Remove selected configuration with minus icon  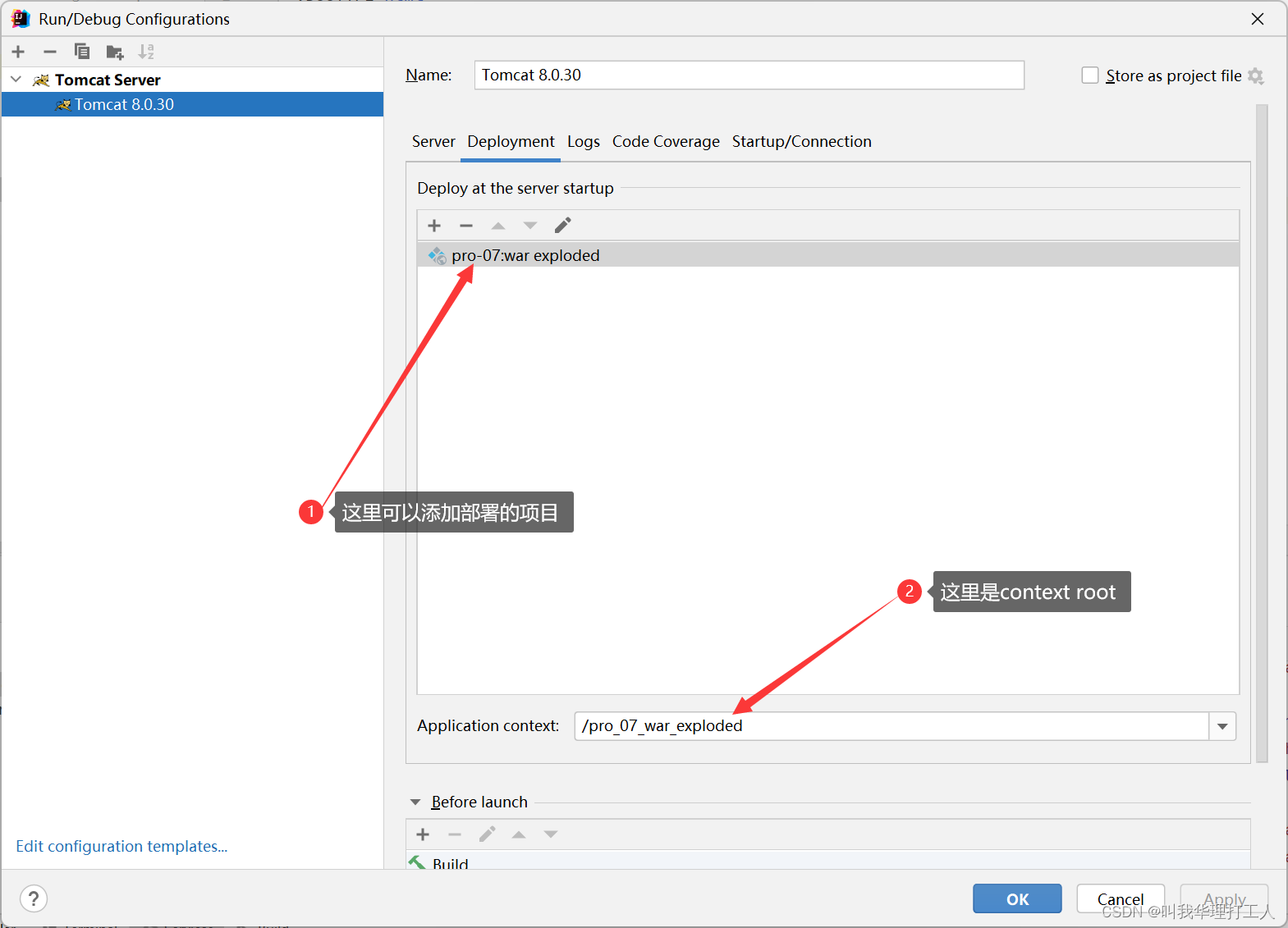[50, 52]
